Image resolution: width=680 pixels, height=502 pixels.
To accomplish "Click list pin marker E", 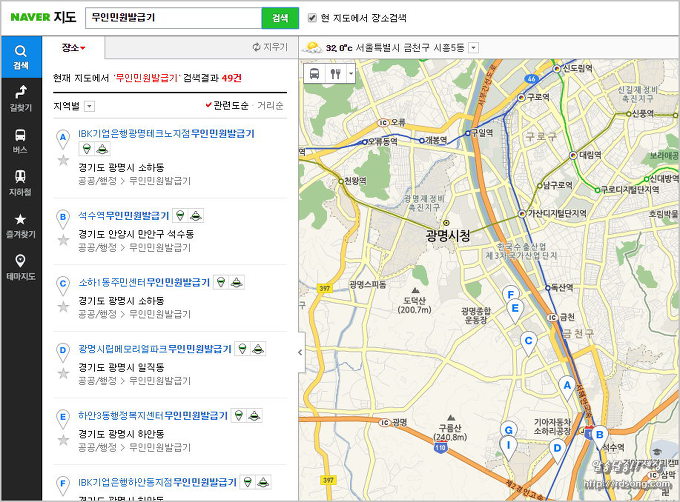I will [x=63, y=419].
